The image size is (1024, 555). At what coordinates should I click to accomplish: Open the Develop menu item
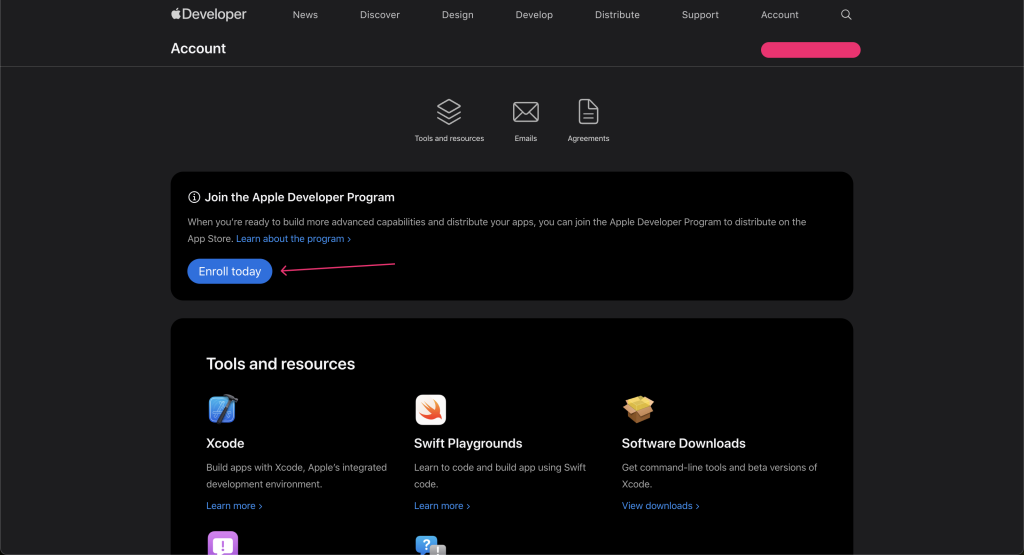pyautogui.click(x=534, y=14)
